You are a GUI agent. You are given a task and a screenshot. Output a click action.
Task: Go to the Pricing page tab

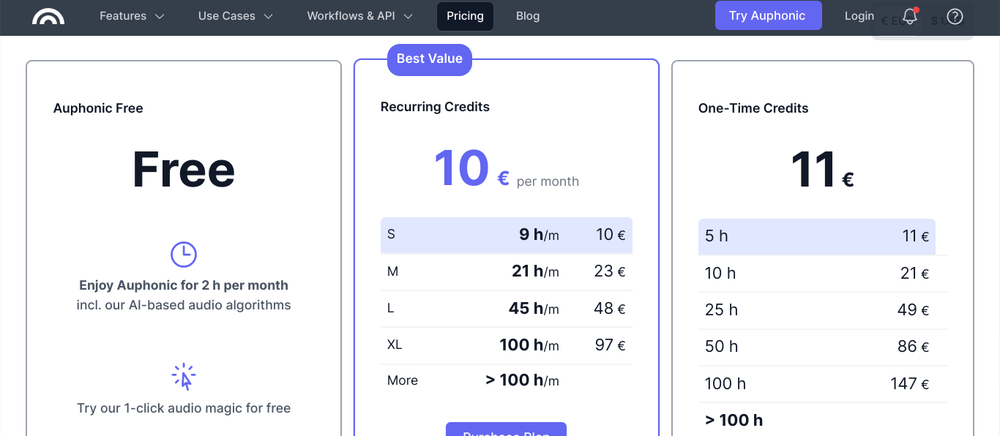(x=465, y=16)
